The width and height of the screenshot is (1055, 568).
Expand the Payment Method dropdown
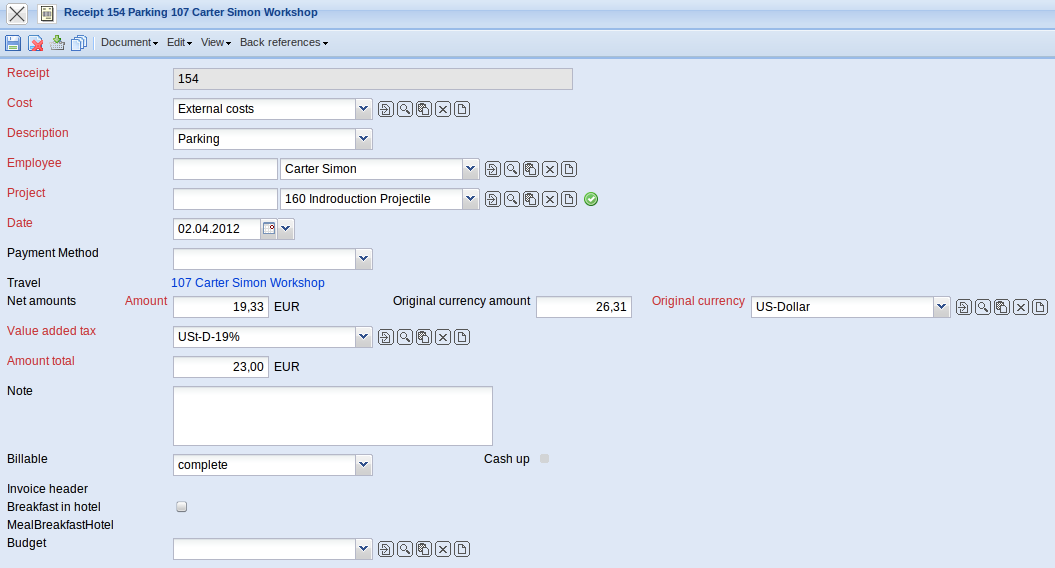pos(363,259)
